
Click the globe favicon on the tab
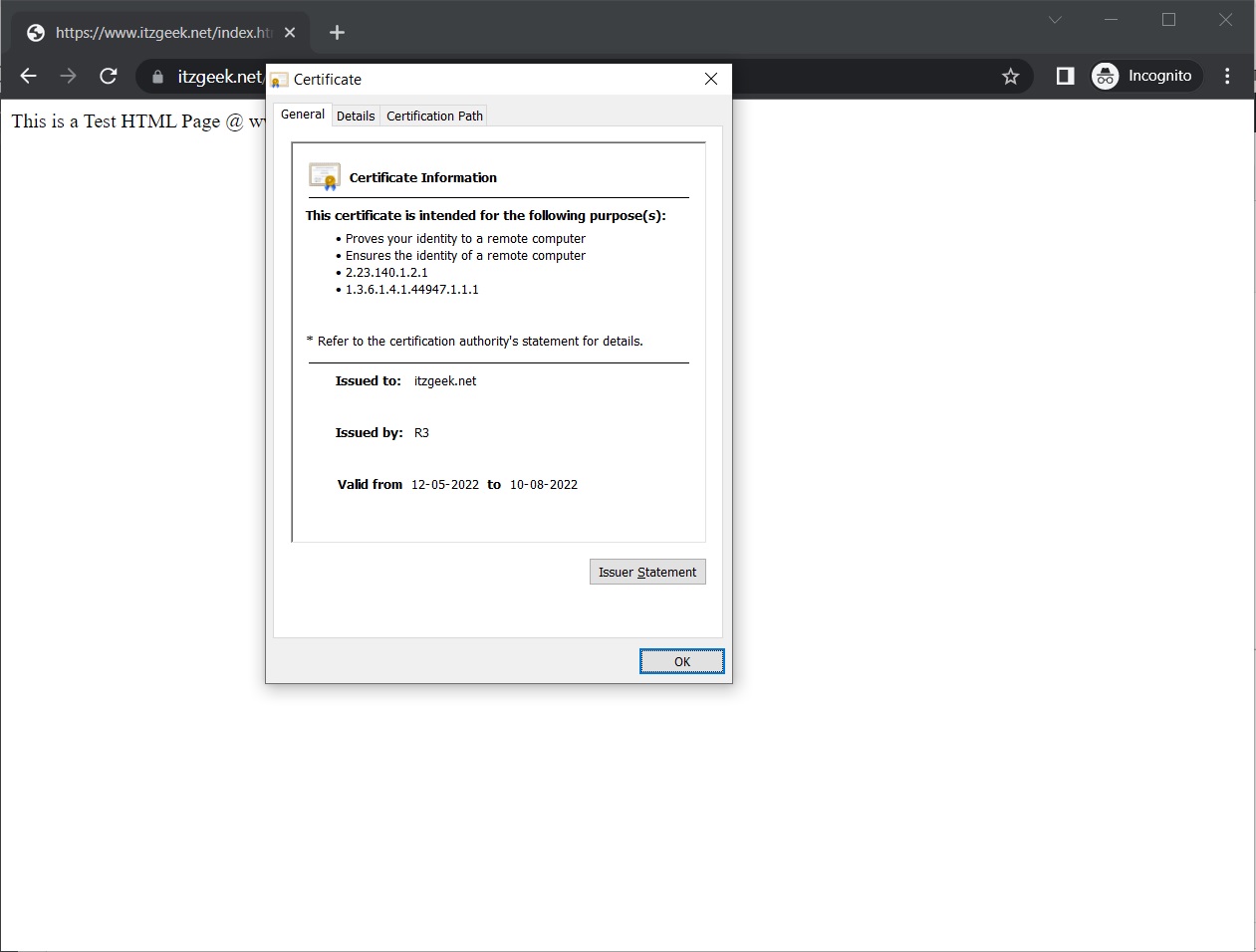coord(36,33)
